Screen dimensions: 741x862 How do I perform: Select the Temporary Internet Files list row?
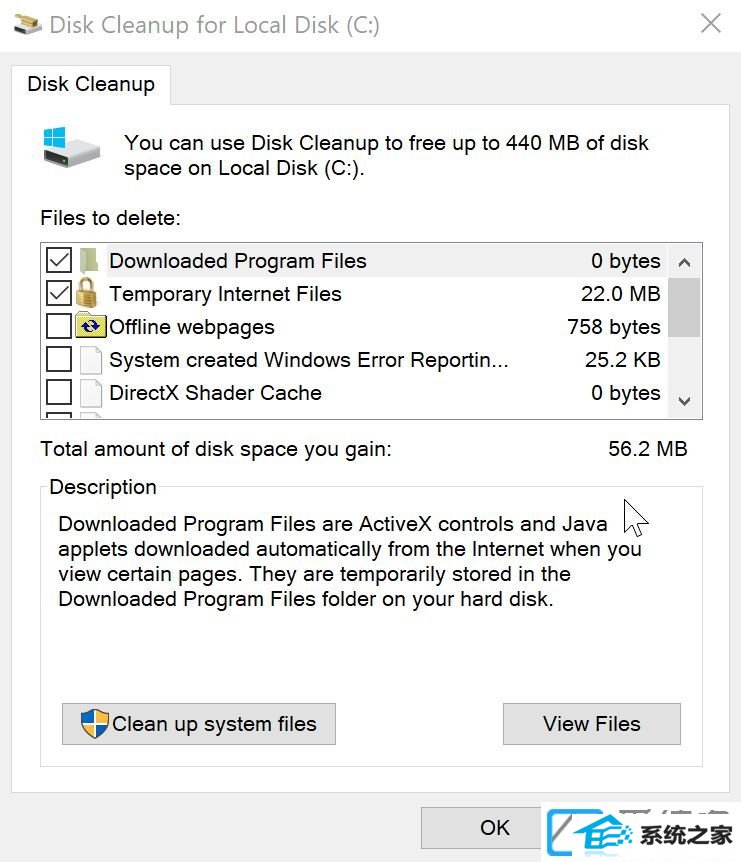(354, 294)
